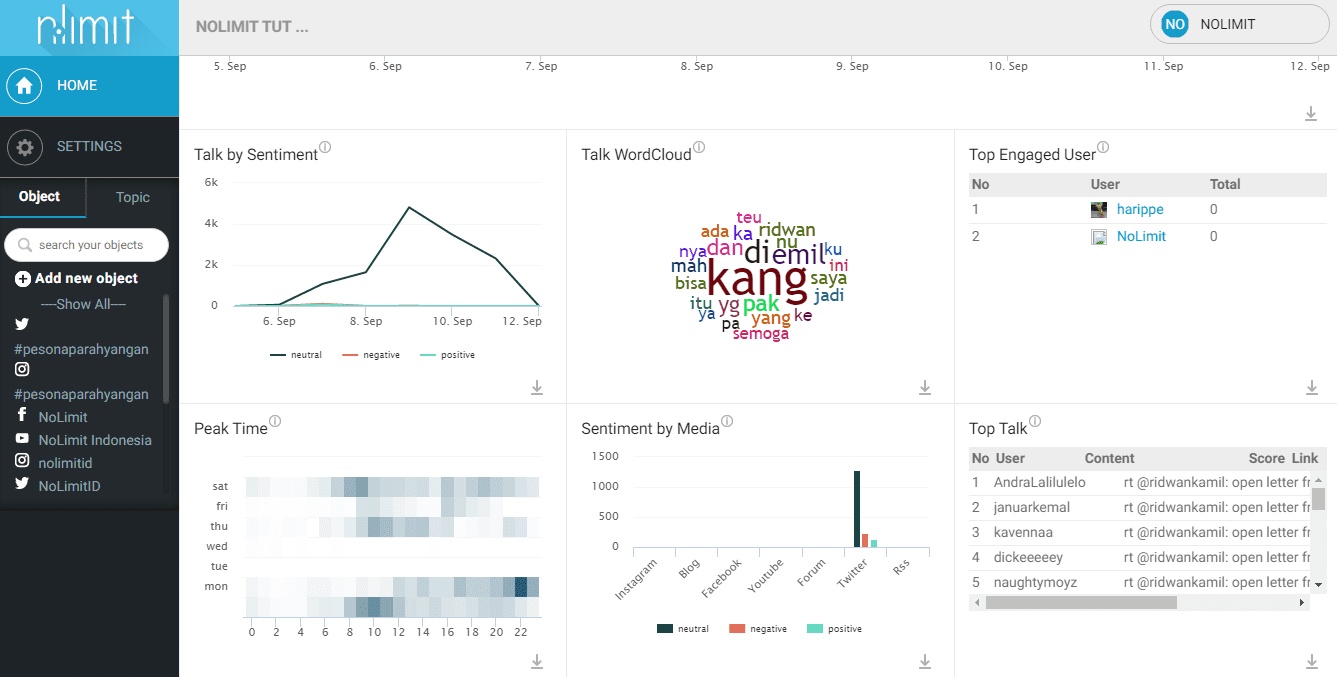The height and width of the screenshot is (677, 1337).
Task: Toggle the negative series in Sentiment by Media
Action: coord(758,629)
